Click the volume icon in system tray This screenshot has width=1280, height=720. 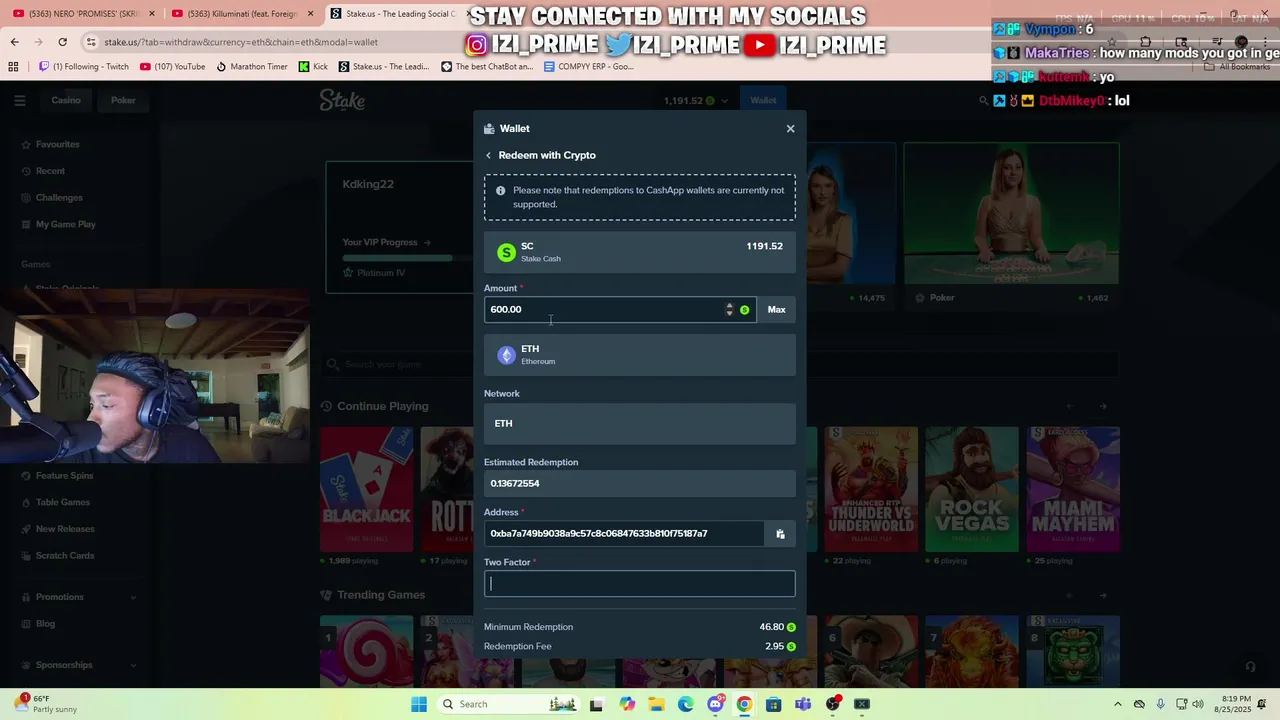coord(1198,704)
